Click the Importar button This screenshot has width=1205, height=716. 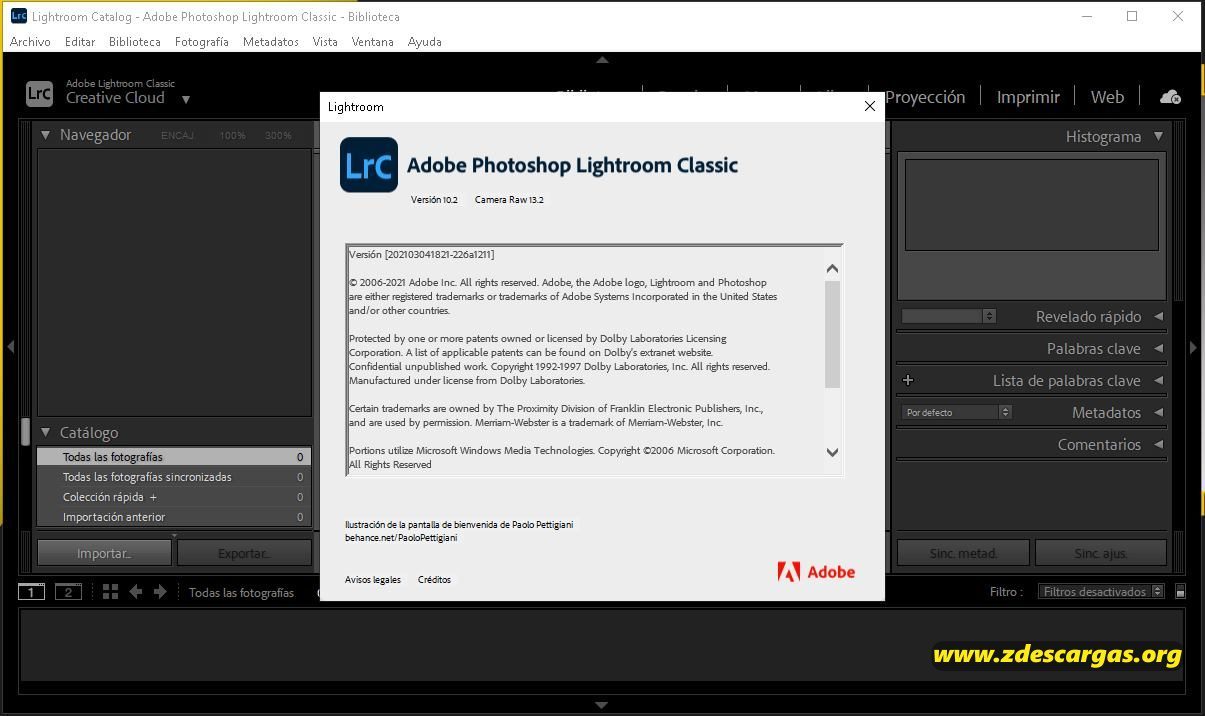coord(104,553)
